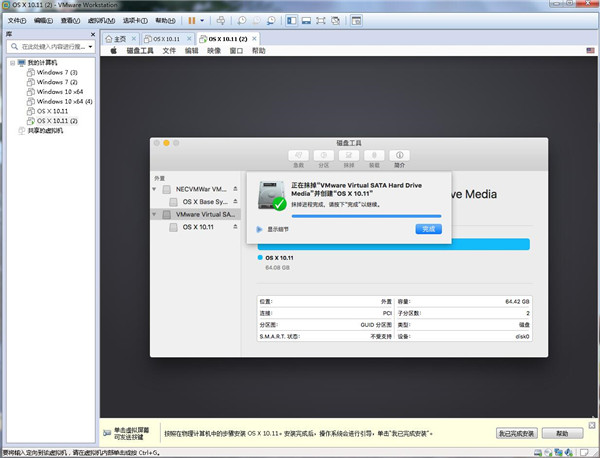Eject the NECVMWar VM... disk

pos(235,189)
